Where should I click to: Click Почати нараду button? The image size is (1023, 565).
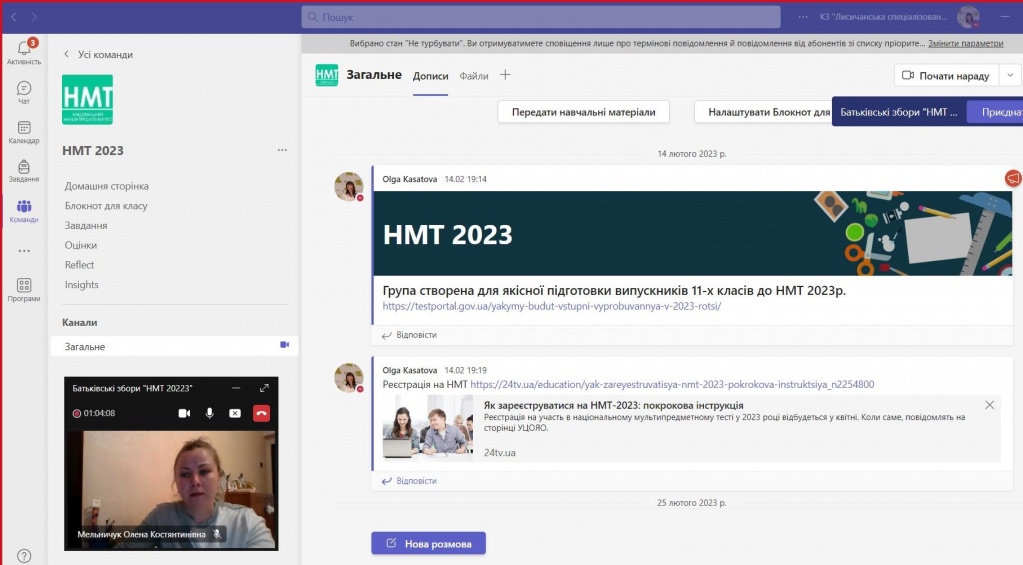coord(946,76)
